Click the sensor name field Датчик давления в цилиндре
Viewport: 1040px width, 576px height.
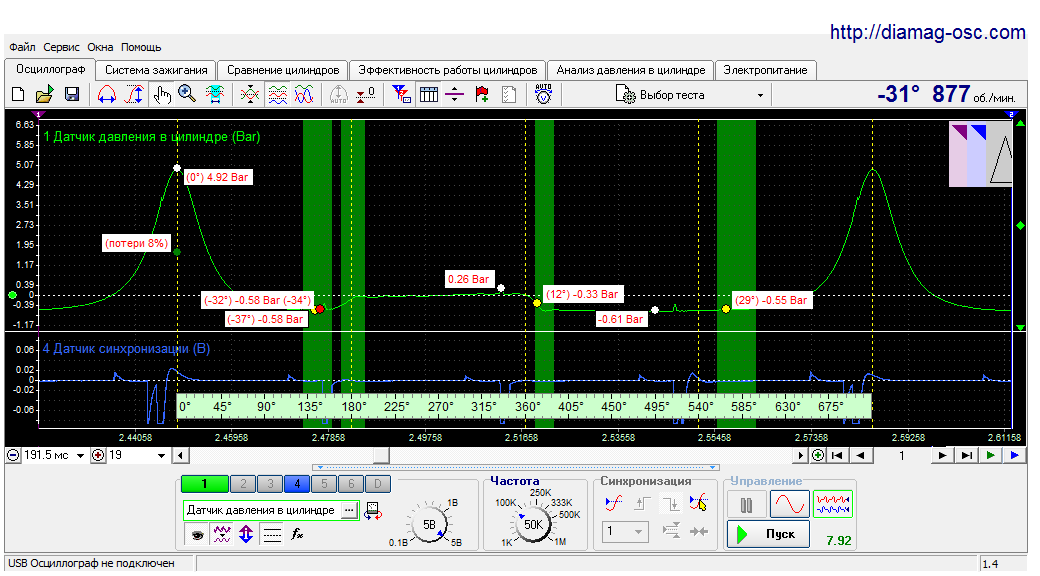click(x=261, y=510)
